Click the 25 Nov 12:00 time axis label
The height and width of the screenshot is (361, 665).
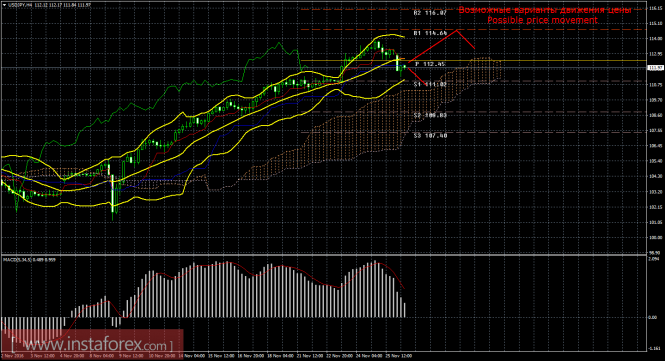pos(400,356)
